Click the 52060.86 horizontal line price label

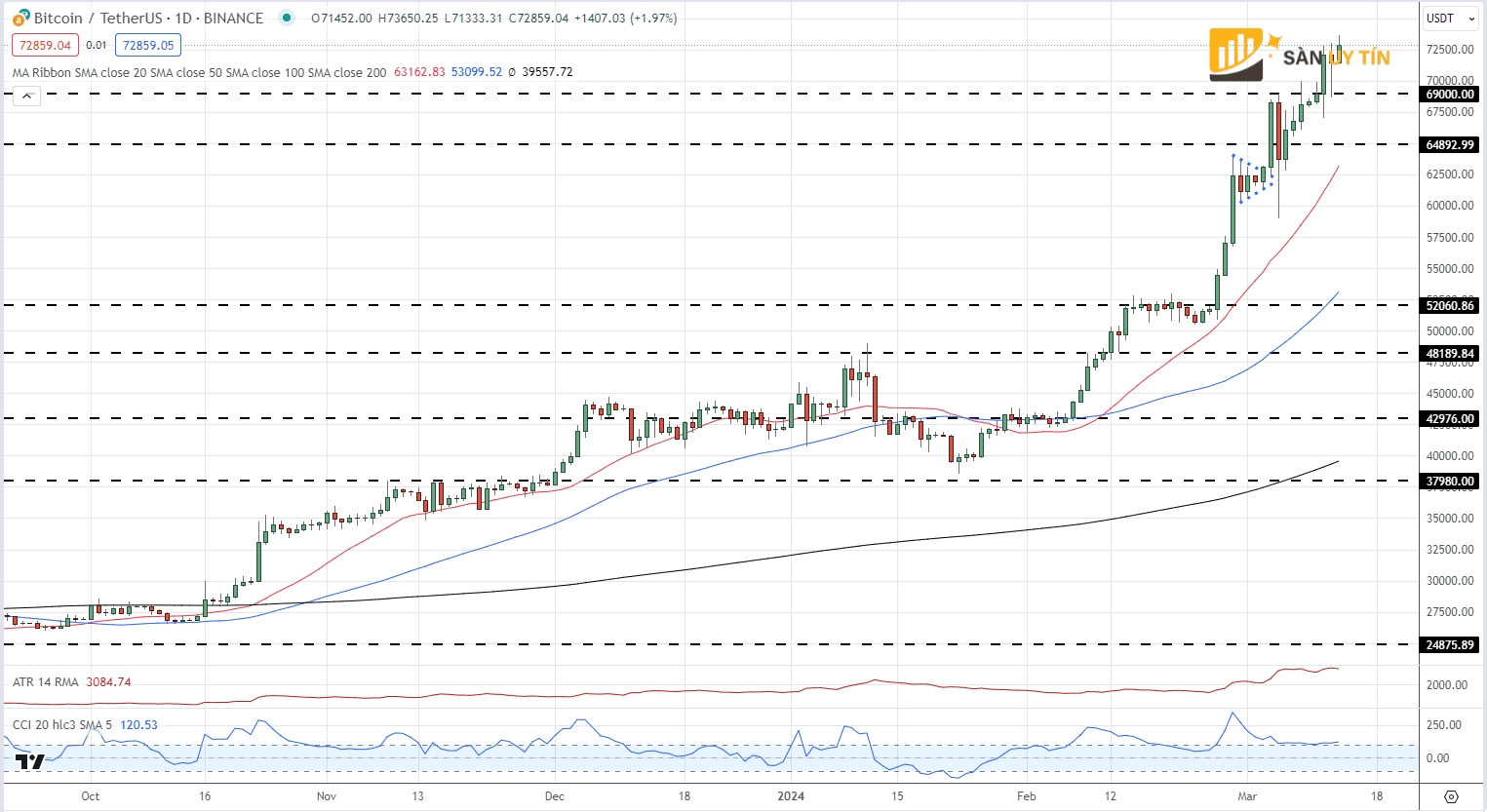(1450, 305)
